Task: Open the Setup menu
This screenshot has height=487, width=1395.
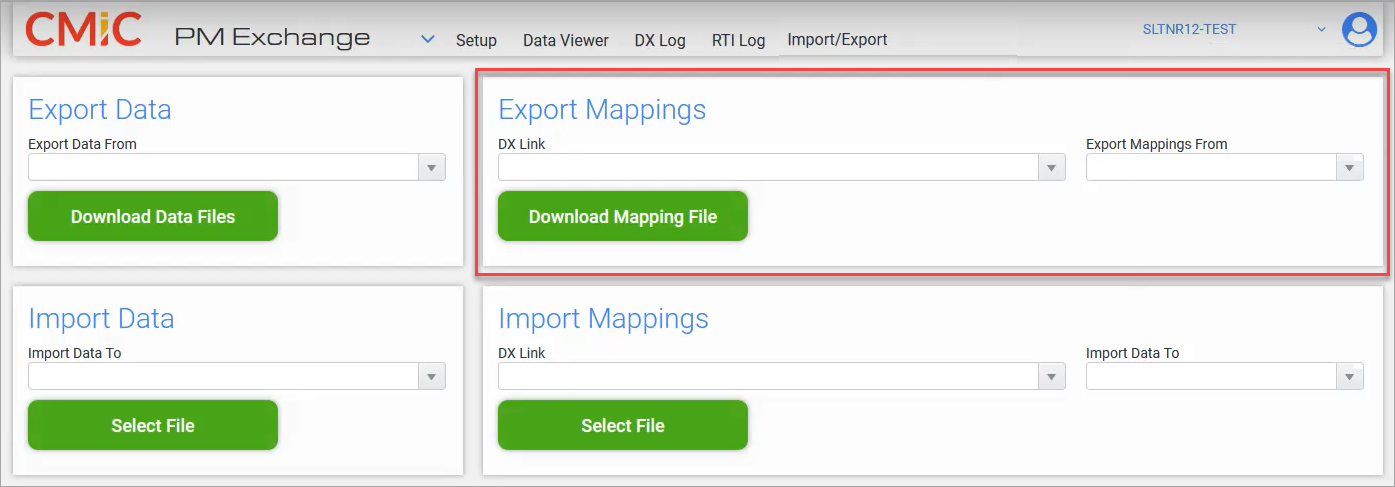Action: [x=476, y=41]
